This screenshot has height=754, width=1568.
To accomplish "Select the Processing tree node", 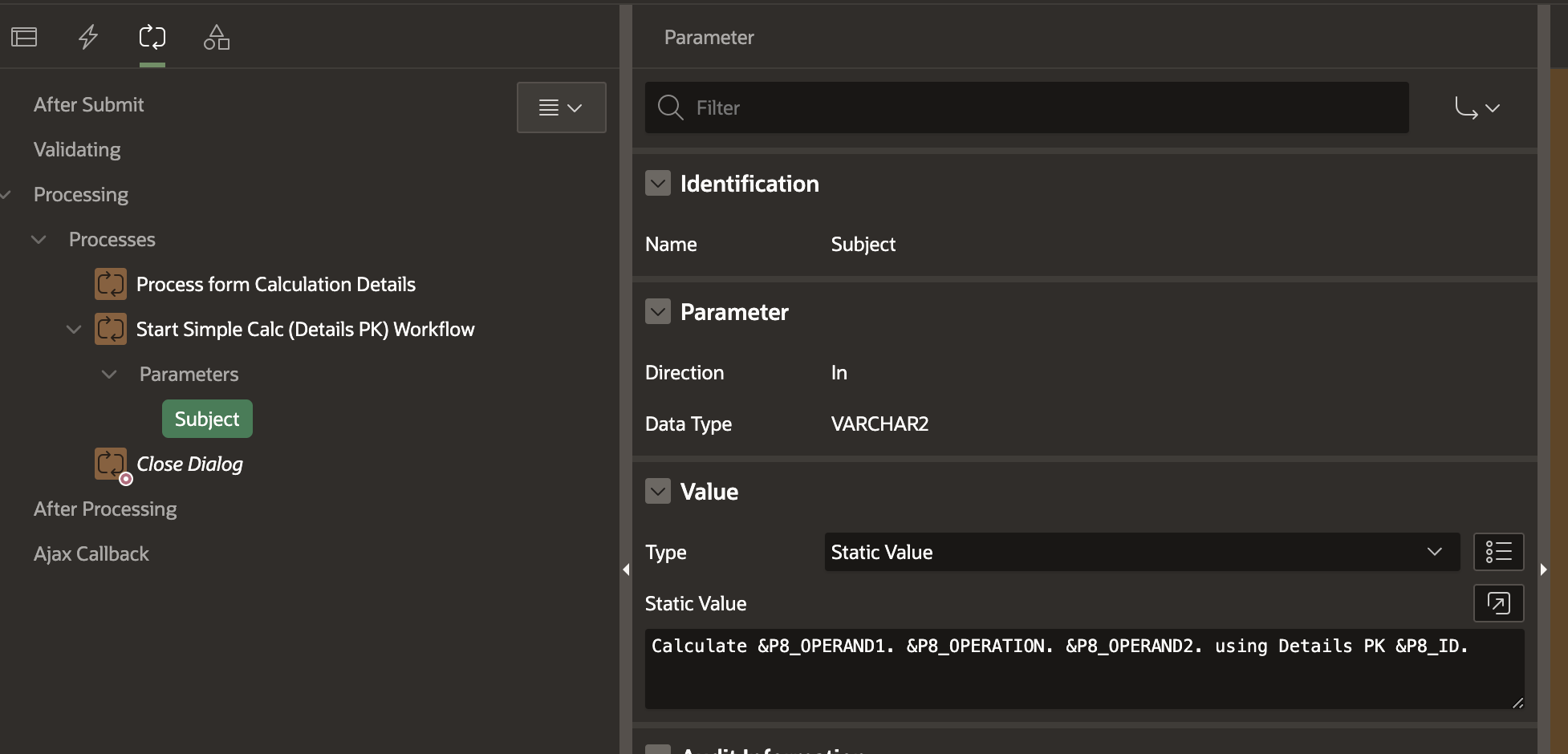I will coord(81,195).
